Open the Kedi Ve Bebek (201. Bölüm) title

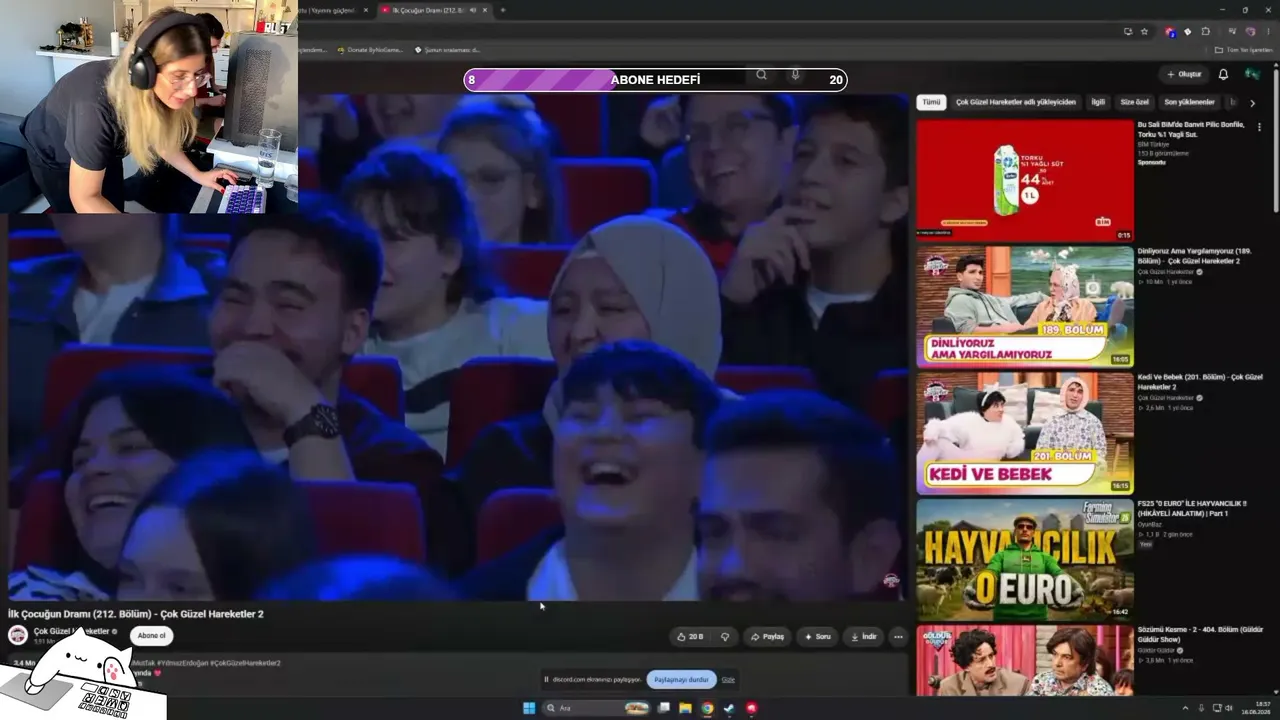[1200, 382]
